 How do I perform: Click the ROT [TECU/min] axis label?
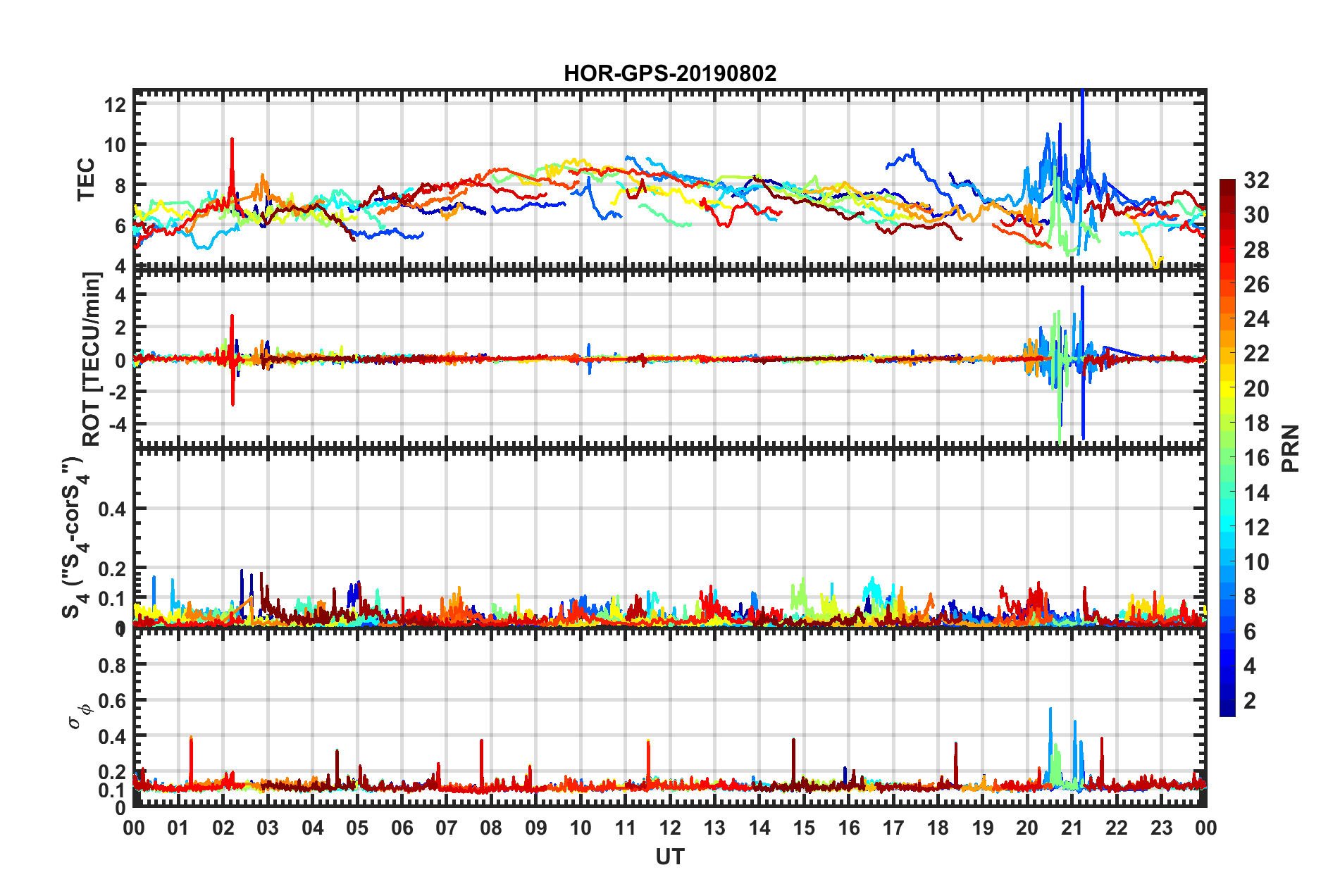click(x=92, y=359)
